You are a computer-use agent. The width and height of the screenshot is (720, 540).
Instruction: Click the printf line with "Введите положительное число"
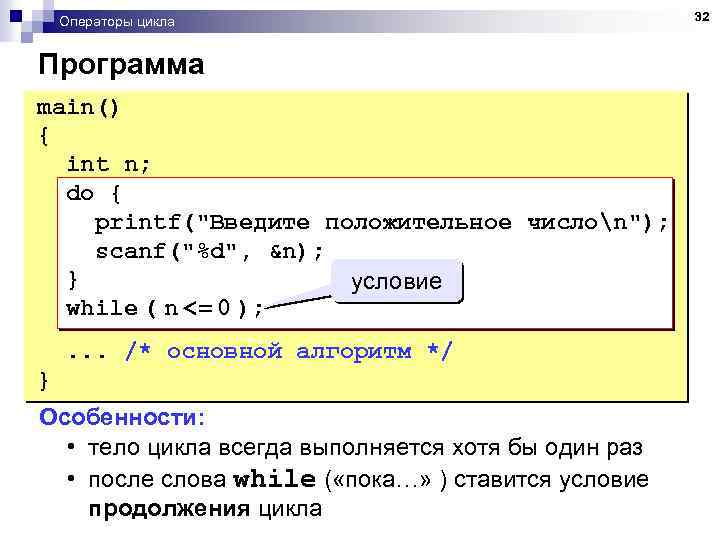pyautogui.click(x=381, y=223)
